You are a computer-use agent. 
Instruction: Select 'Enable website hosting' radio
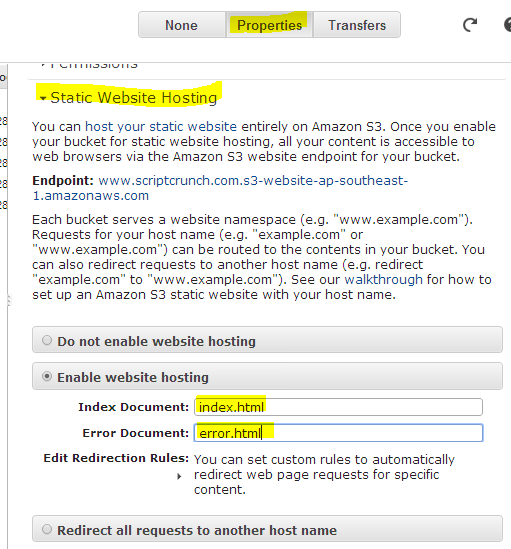(x=47, y=376)
